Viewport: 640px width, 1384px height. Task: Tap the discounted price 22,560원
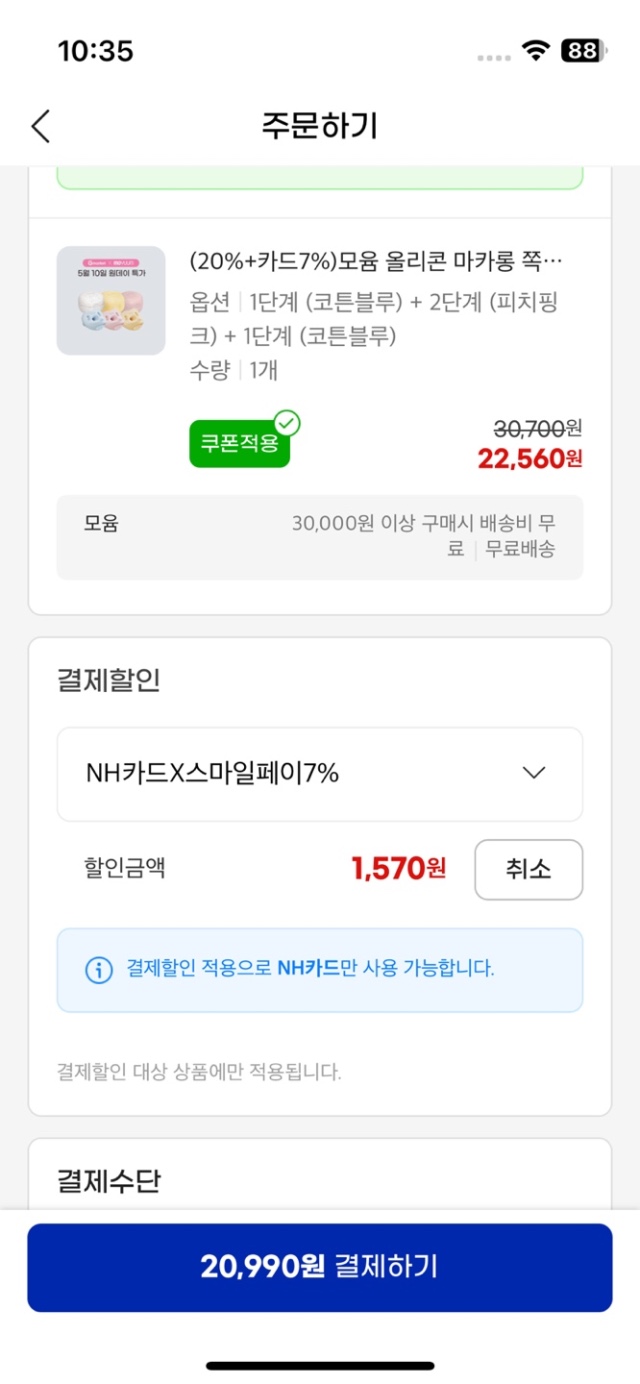coord(530,458)
